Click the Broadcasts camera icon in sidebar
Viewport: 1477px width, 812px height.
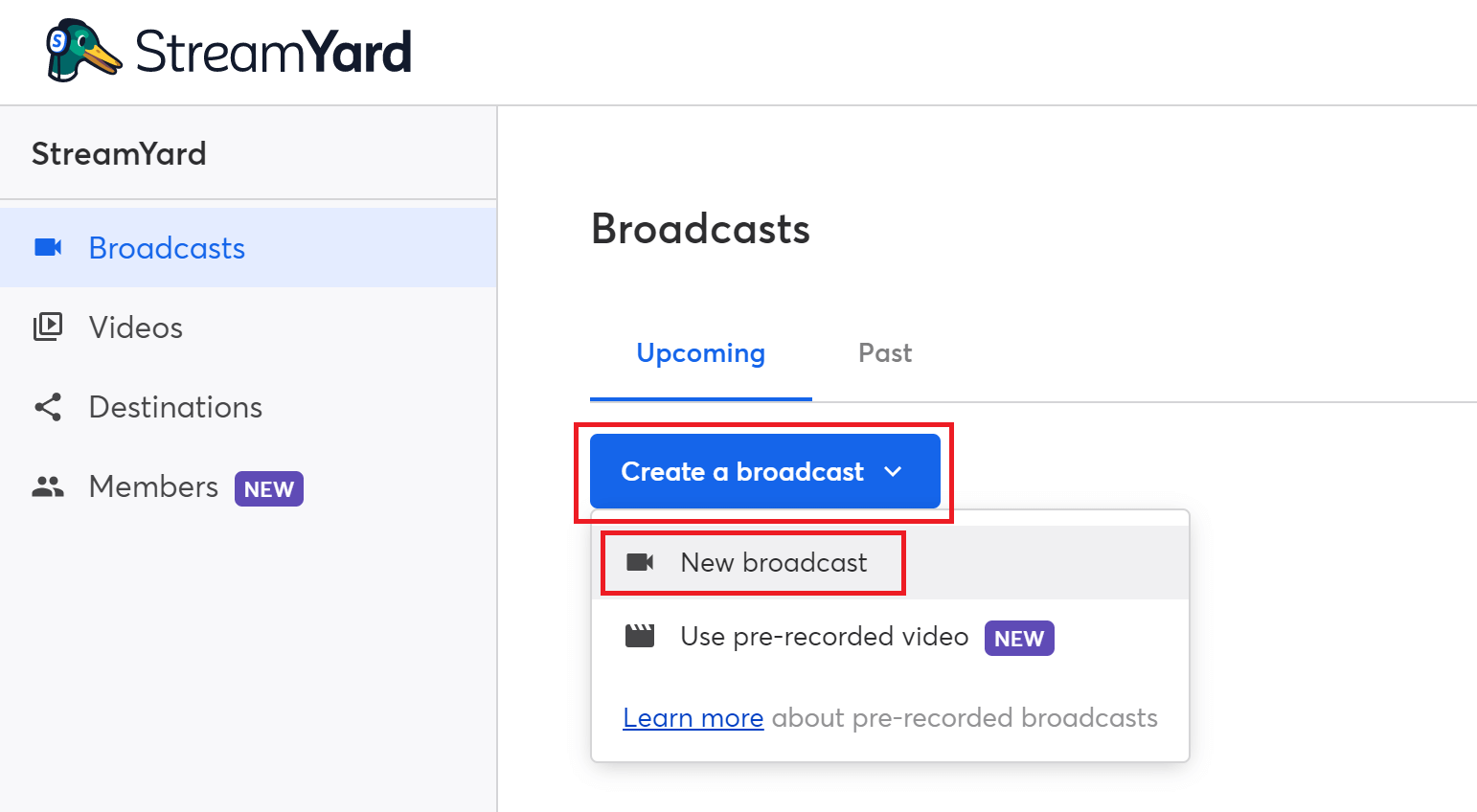(48, 248)
